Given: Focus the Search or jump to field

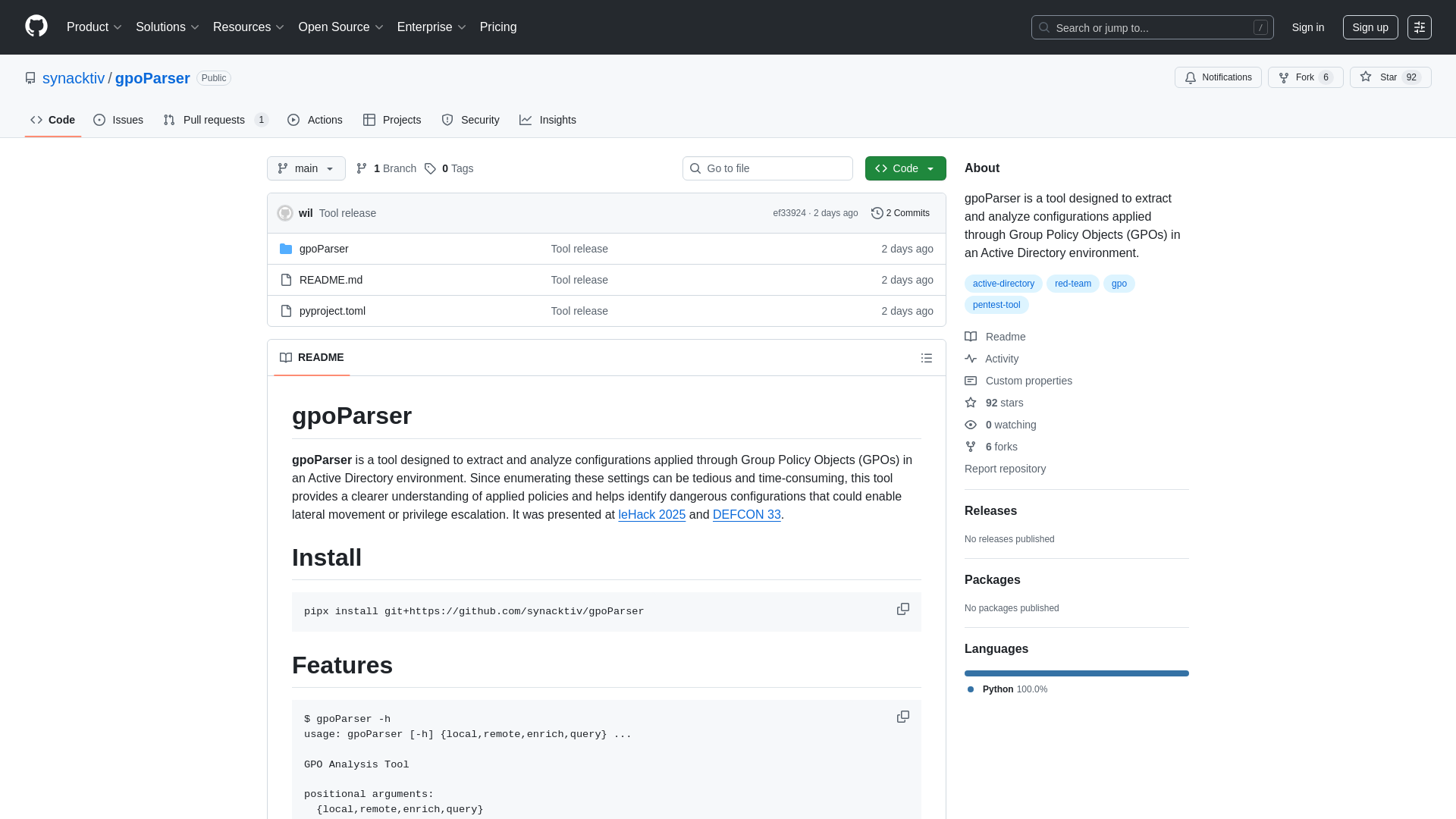Looking at the screenshot, I should (1152, 27).
